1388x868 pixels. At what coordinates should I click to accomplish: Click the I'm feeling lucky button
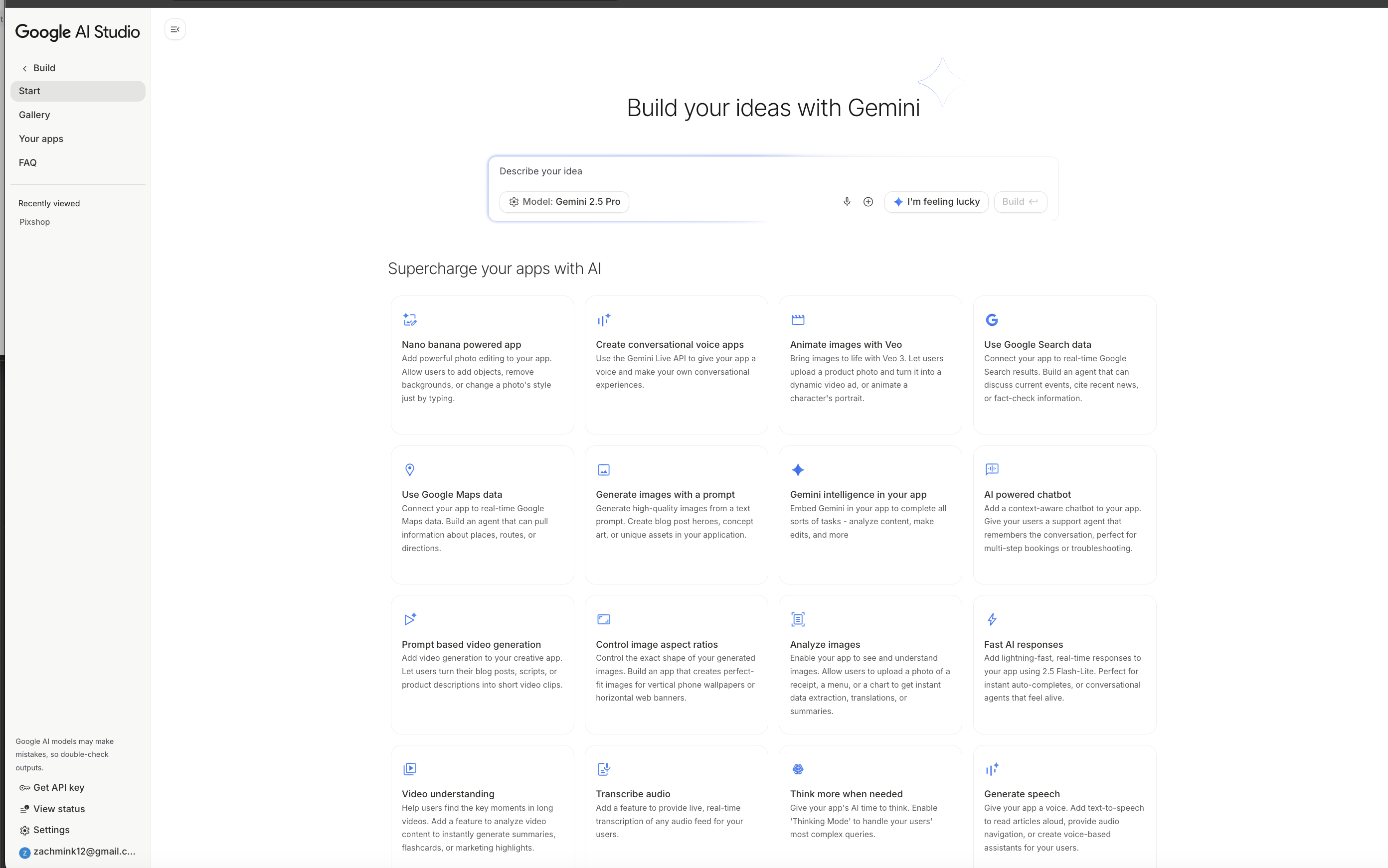936,201
